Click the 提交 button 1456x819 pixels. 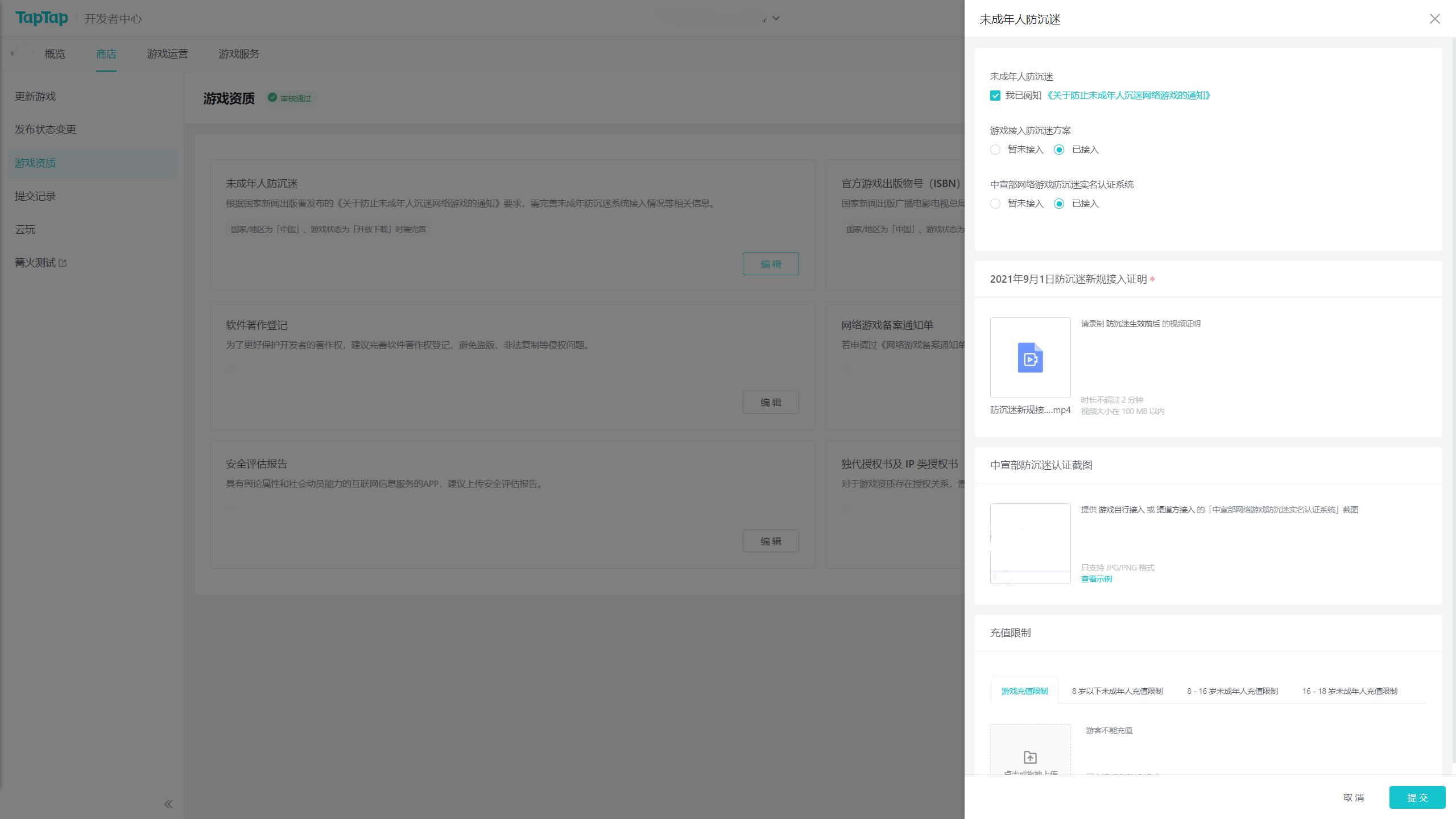coord(1417,797)
